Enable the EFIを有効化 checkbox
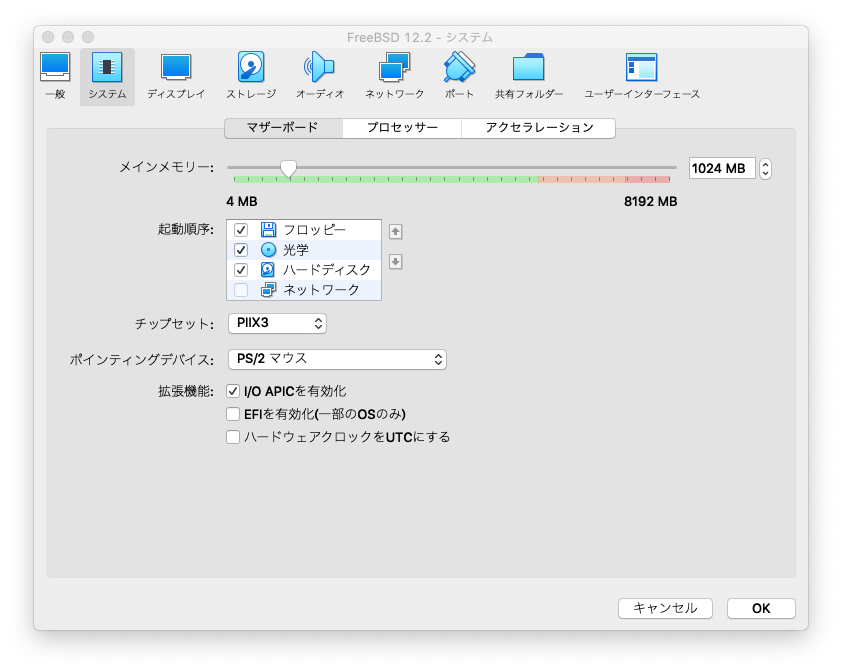This screenshot has height=672, width=842. 234,414
